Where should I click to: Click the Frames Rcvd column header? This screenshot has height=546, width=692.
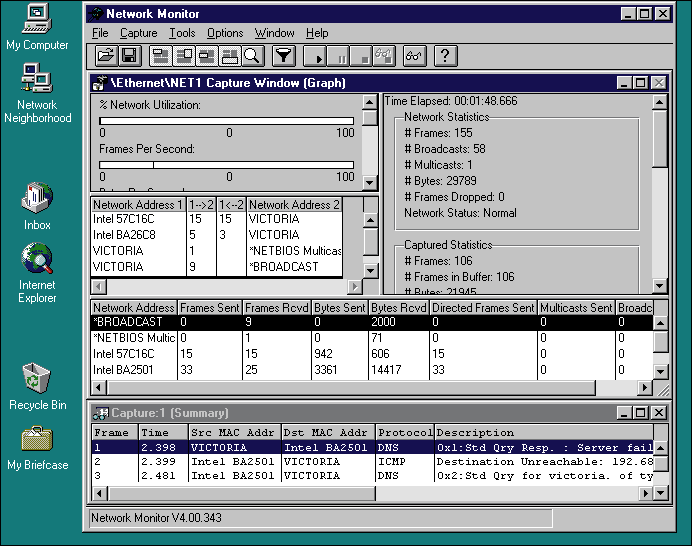(277, 308)
